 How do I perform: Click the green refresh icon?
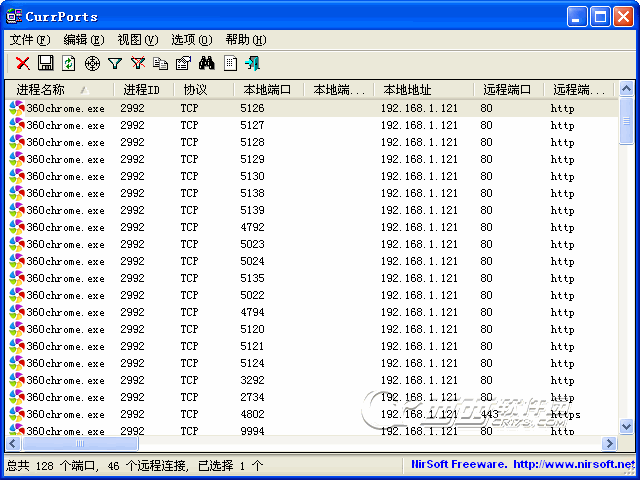pyautogui.click(x=68, y=63)
